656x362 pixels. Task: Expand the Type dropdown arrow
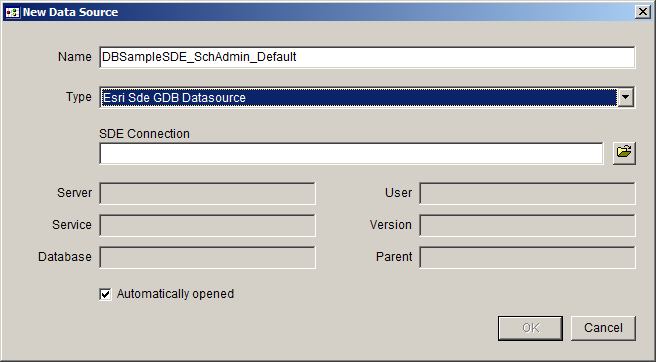[x=625, y=98]
